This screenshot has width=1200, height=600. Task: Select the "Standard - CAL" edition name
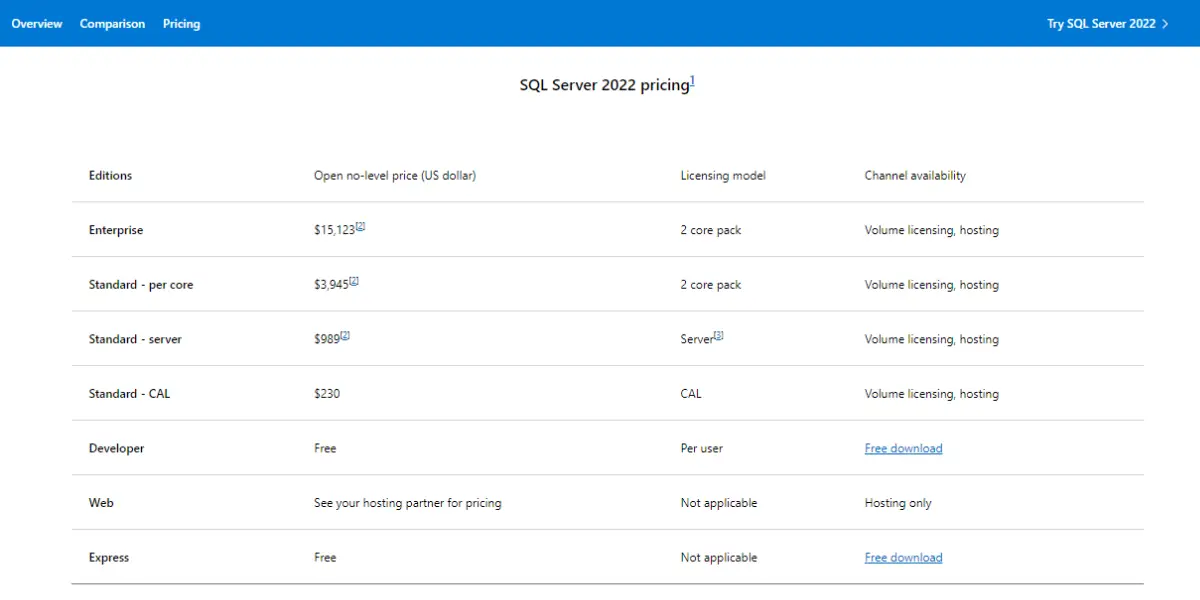[129, 394]
